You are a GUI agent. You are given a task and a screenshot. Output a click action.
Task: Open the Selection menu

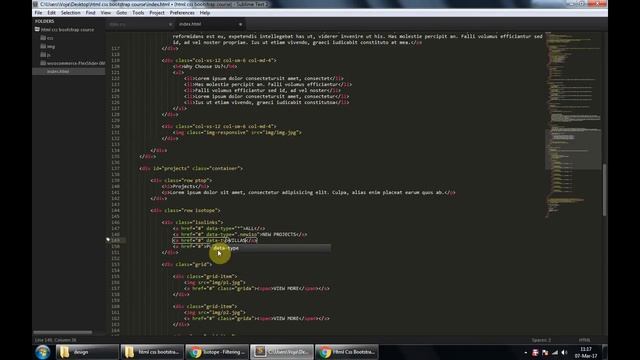[x=71, y=13]
